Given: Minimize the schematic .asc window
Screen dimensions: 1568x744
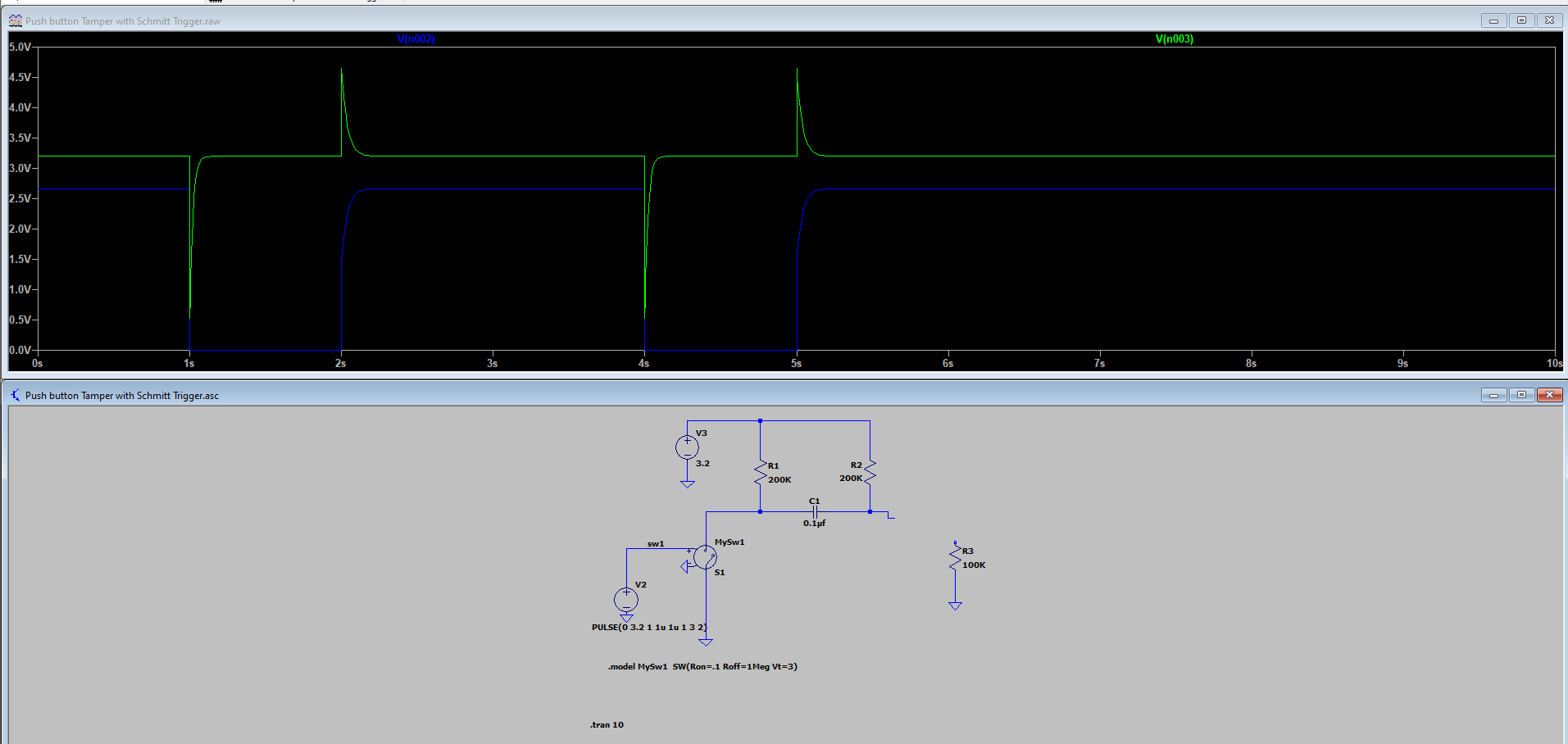Looking at the screenshot, I should click(1493, 395).
